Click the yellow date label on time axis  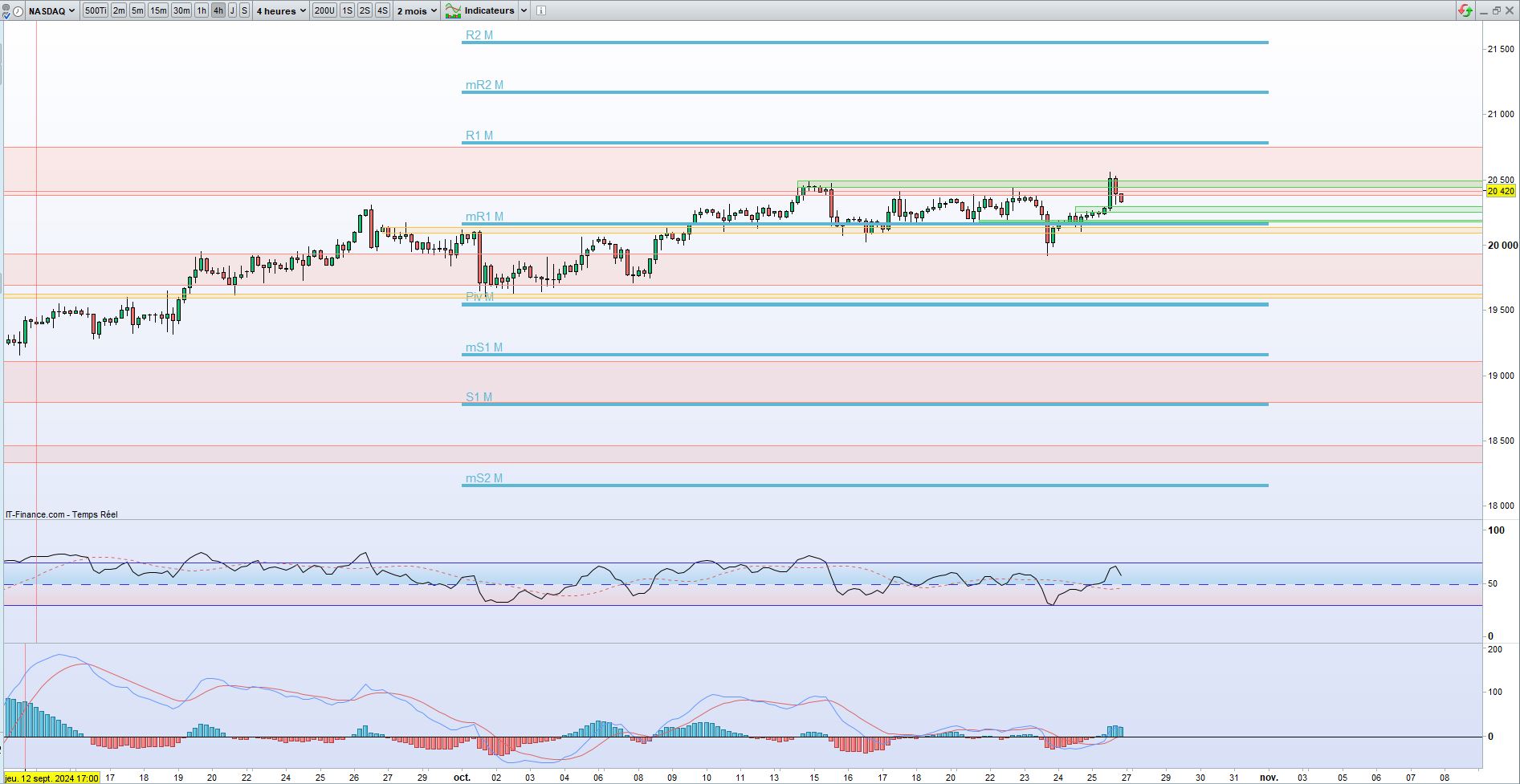(51, 778)
